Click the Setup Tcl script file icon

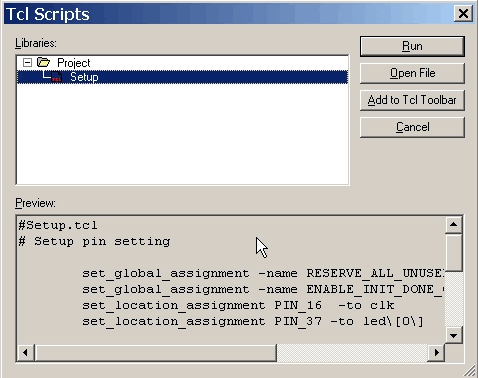tap(57, 77)
